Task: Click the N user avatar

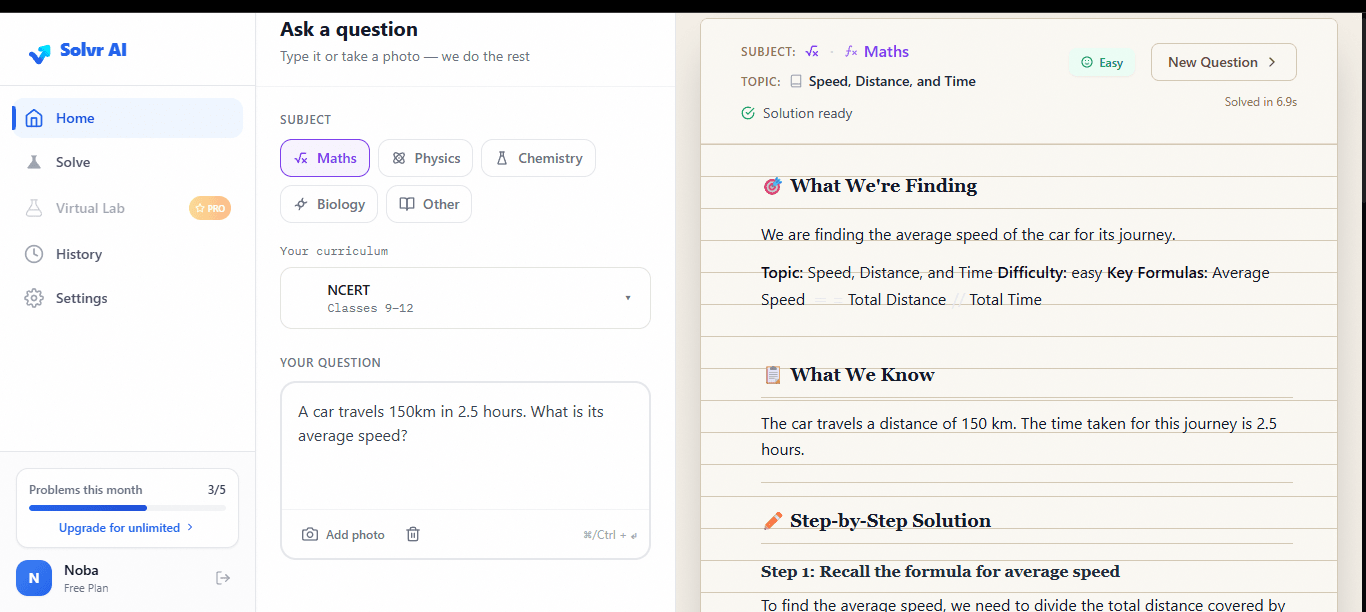Action: pyautogui.click(x=34, y=578)
